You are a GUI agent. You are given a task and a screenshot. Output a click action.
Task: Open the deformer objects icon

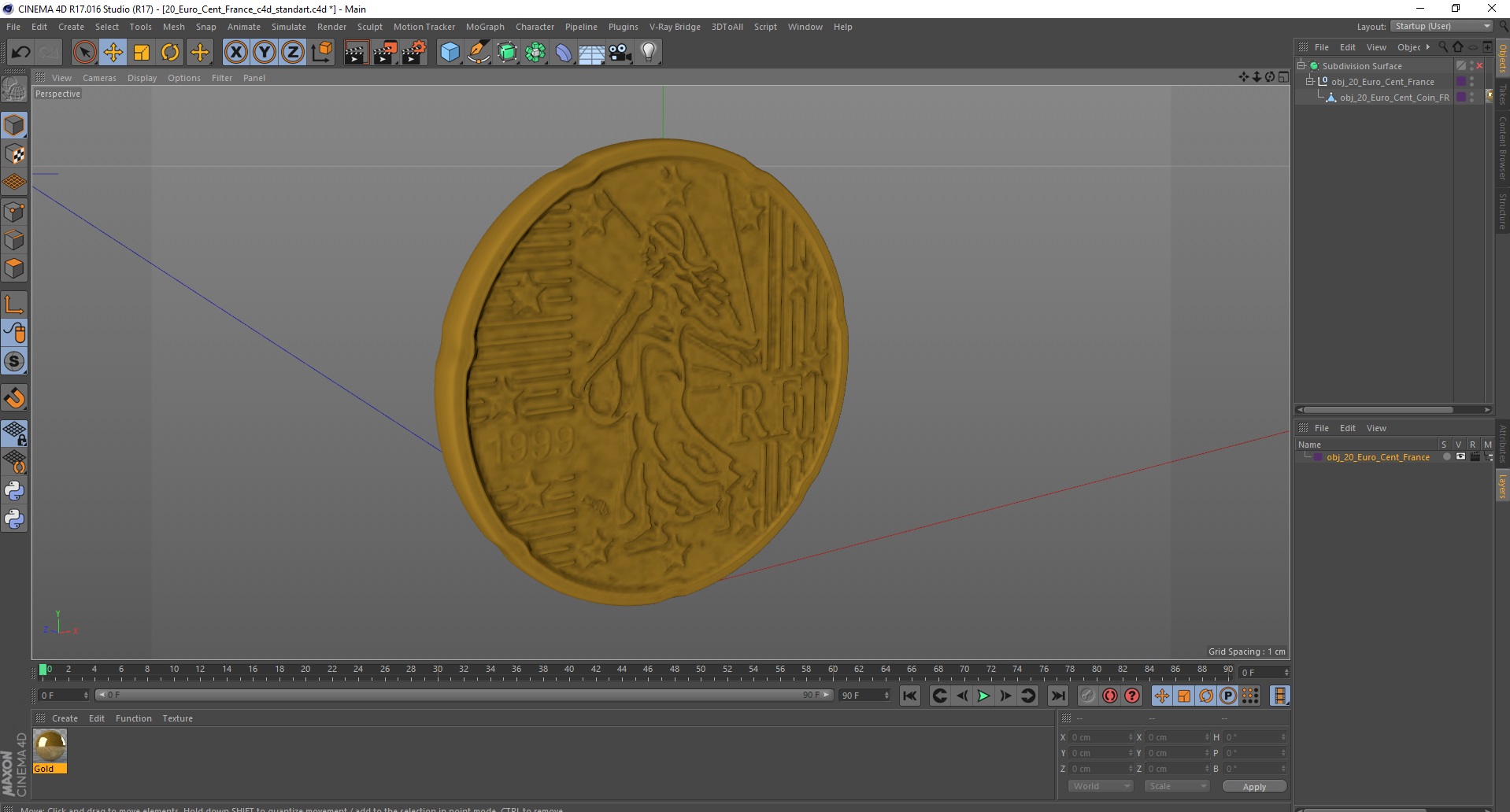point(564,53)
